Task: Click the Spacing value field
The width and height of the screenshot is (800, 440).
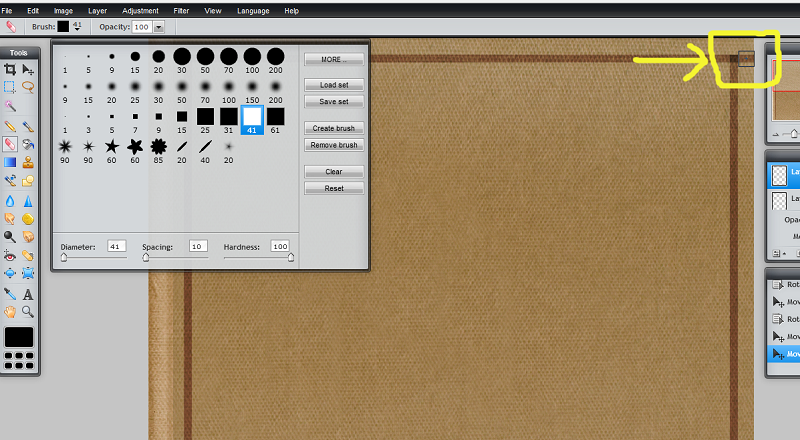Action: pyautogui.click(x=198, y=246)
